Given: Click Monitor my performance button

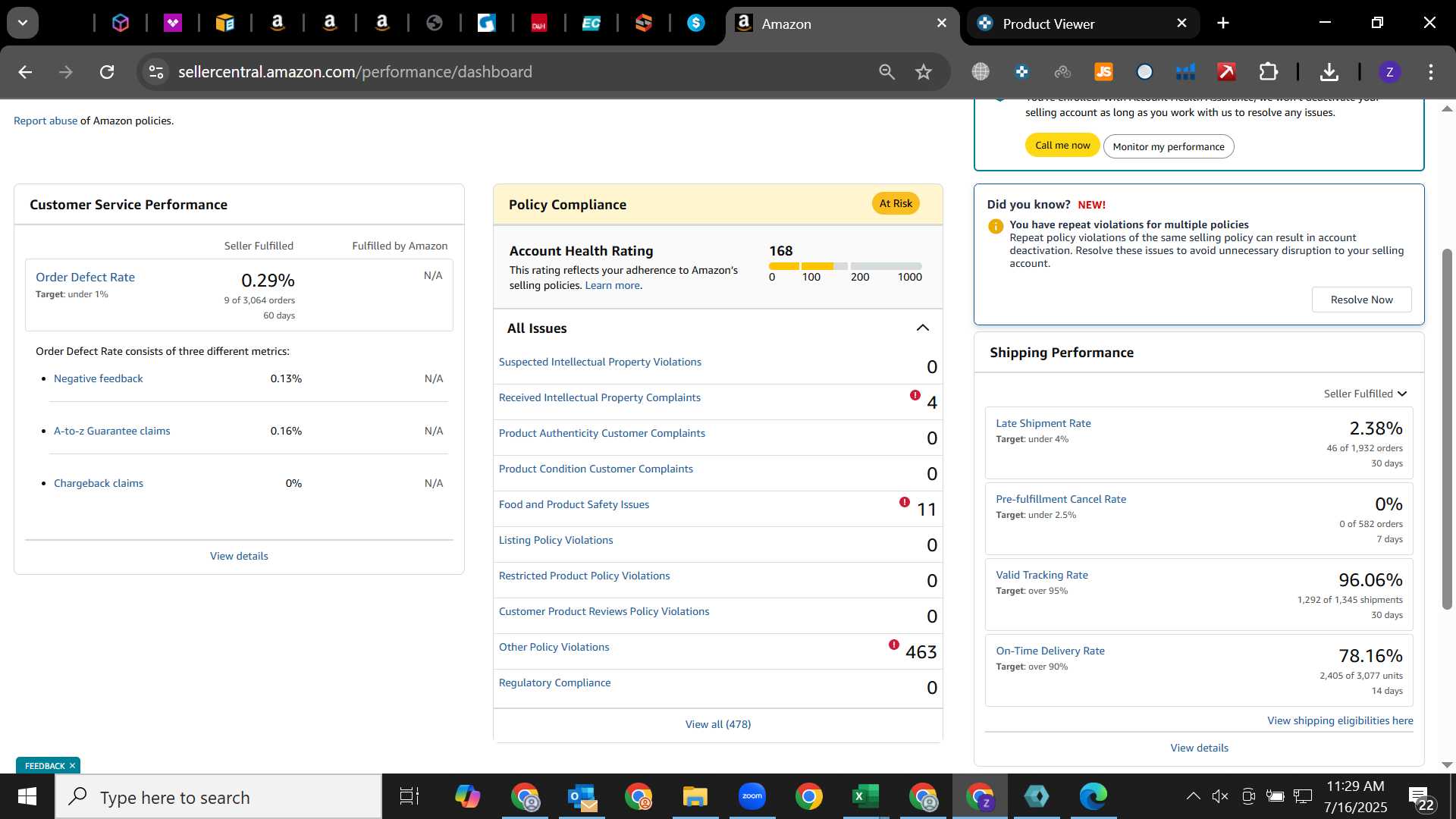Looking at the screenshot, I should coord(1169,146).
